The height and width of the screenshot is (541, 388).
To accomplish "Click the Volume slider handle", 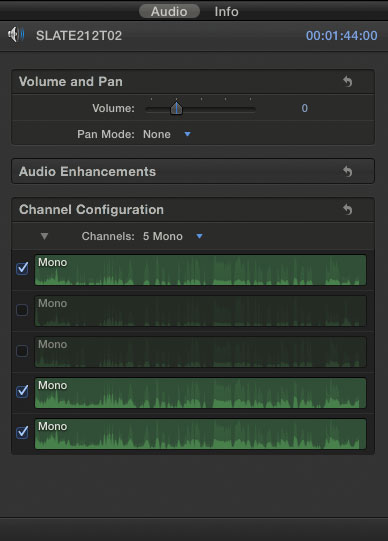I will click(176, 108).
